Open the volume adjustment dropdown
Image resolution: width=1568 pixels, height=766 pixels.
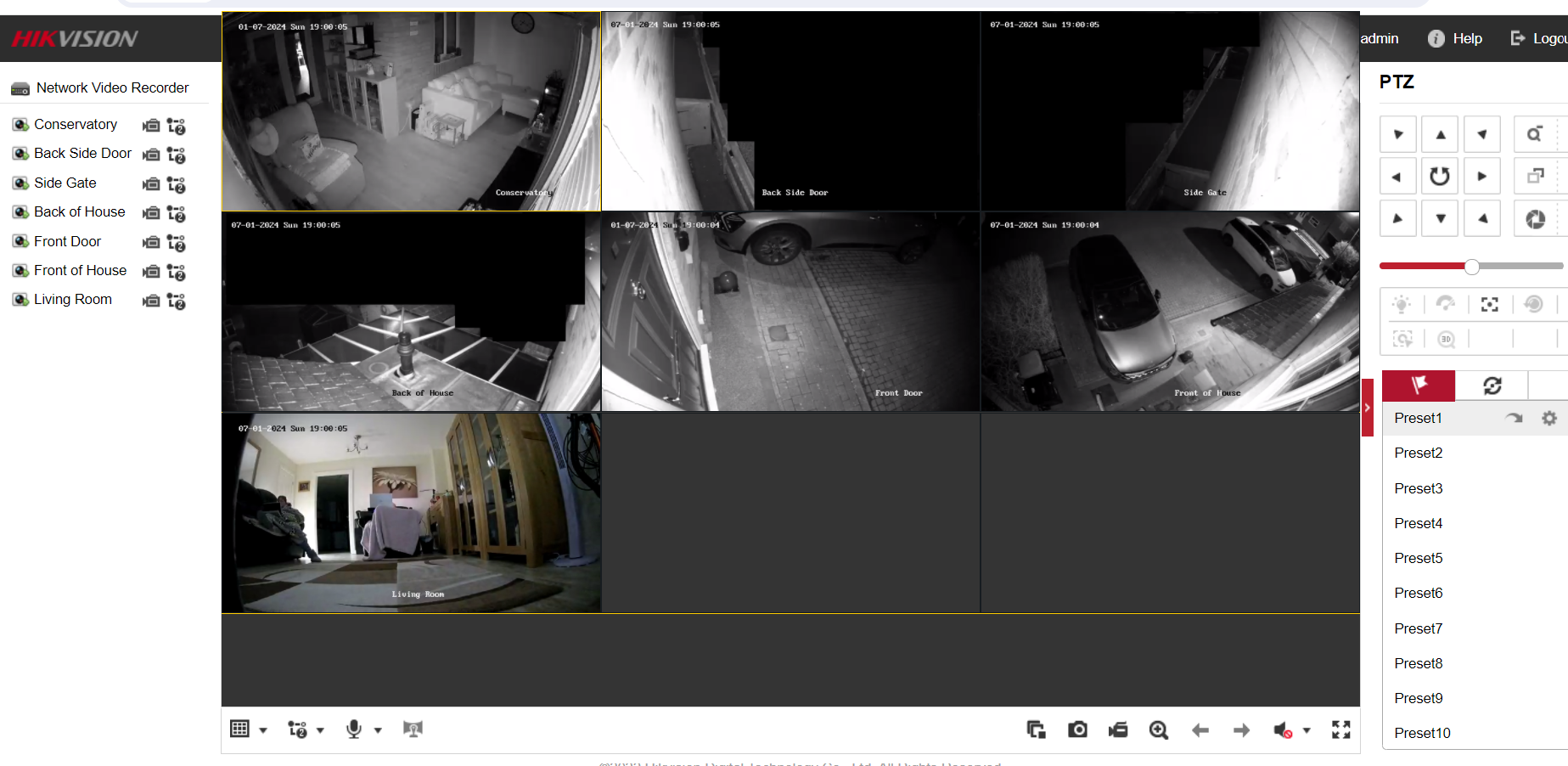(x=1307, y=729)
